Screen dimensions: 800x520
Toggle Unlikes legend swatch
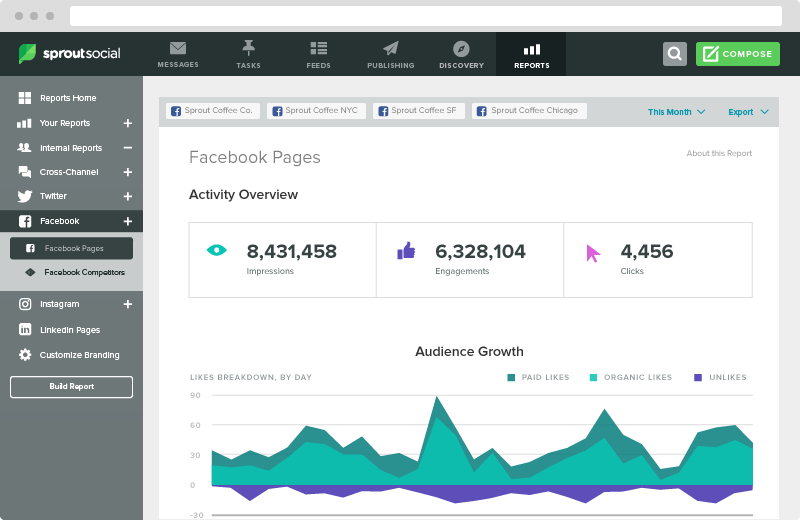(x=698, y=378)
